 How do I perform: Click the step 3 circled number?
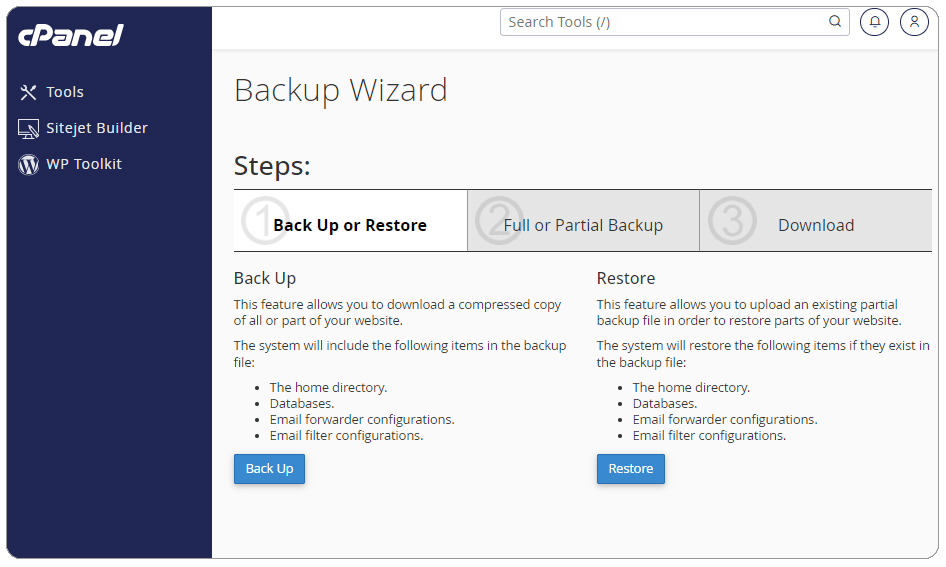point(732,221)
